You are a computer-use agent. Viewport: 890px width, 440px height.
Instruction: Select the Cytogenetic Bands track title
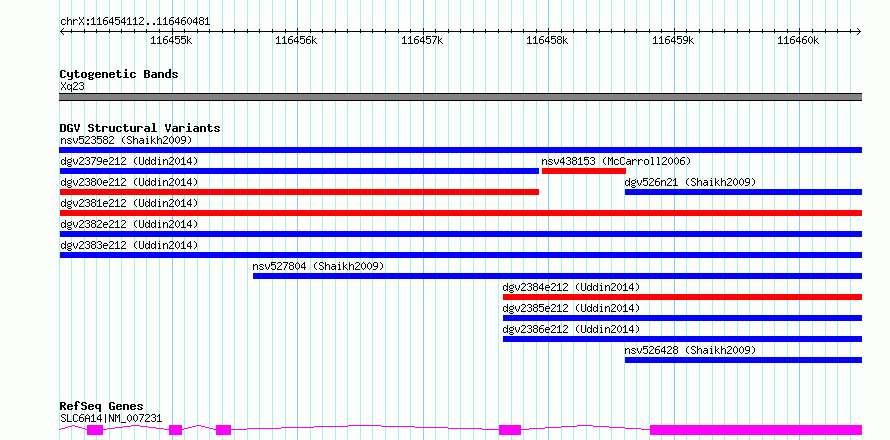(119, 74)
